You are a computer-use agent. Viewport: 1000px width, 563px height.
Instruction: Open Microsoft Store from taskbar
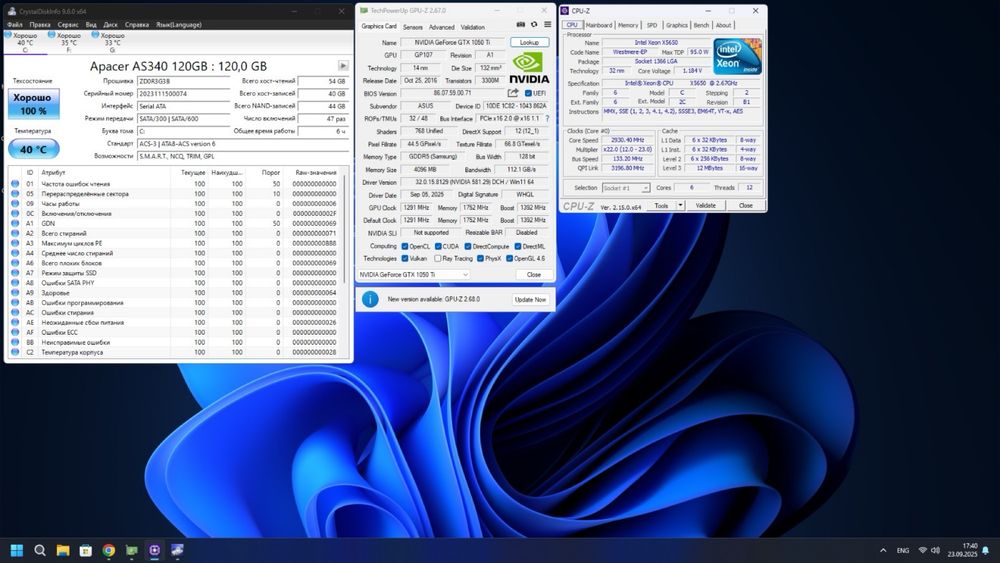85,550
